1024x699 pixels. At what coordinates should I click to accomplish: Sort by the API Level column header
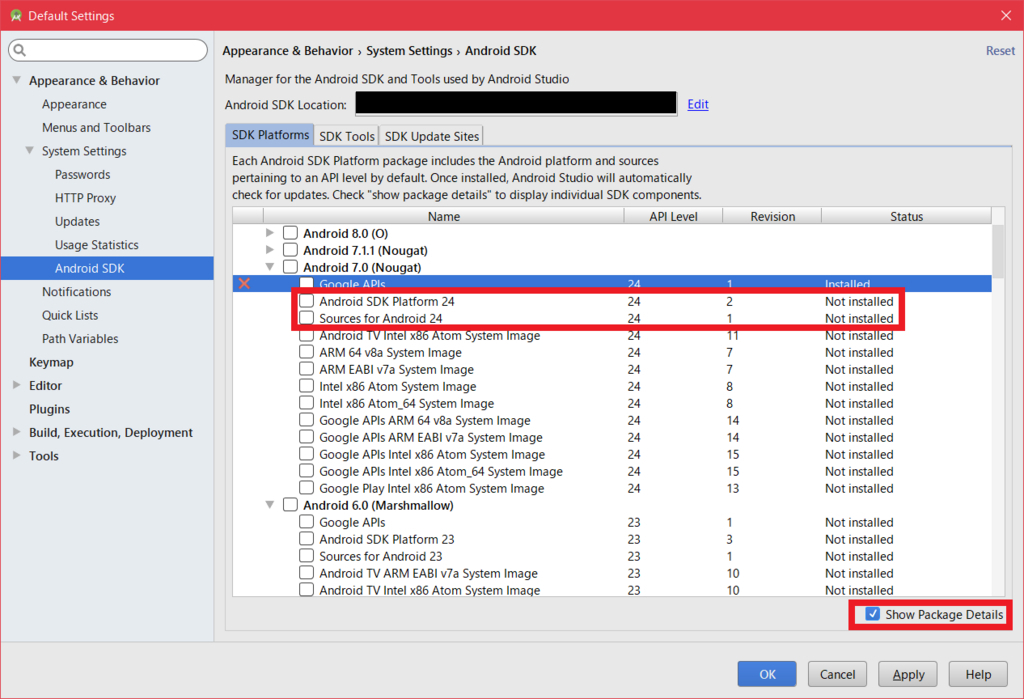click(x=673, y=216)
